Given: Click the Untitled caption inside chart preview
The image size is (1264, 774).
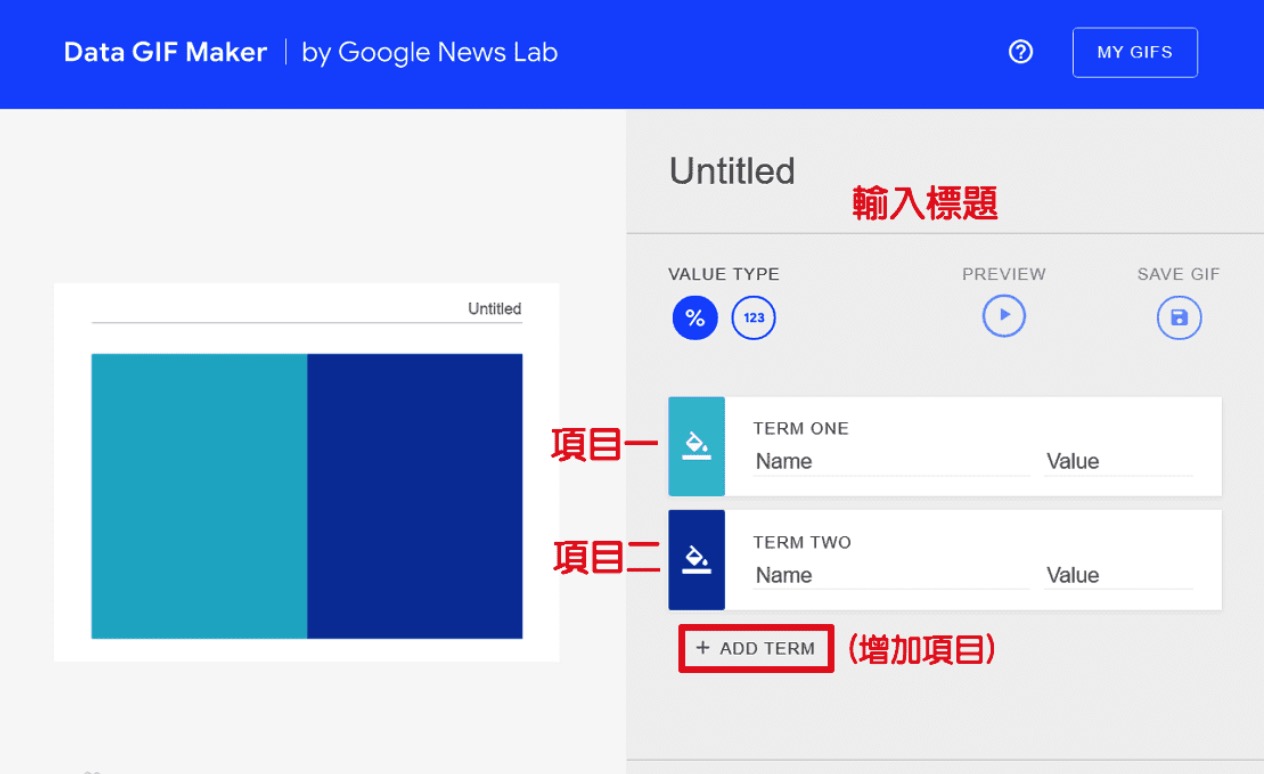Looking at the screenshot, I should [x=494, y=309].
